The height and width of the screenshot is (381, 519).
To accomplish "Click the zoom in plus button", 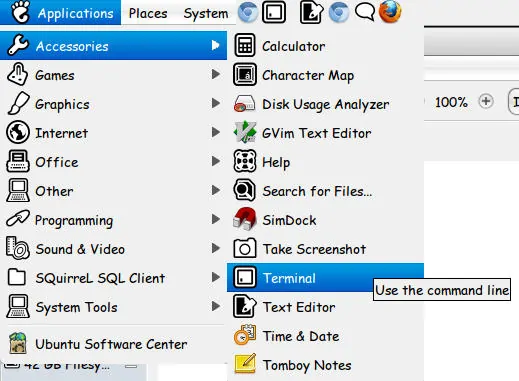I will 486,101.
